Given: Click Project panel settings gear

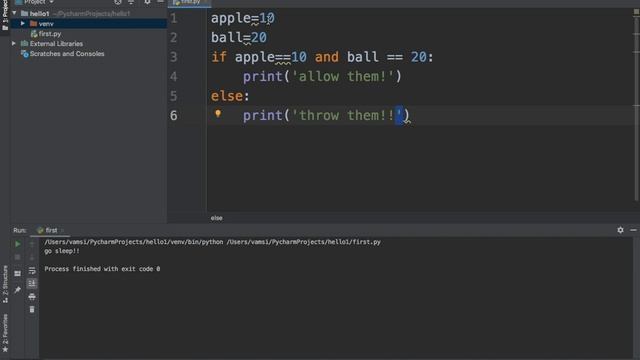Looking at the screenshot, I should [147, 2].
